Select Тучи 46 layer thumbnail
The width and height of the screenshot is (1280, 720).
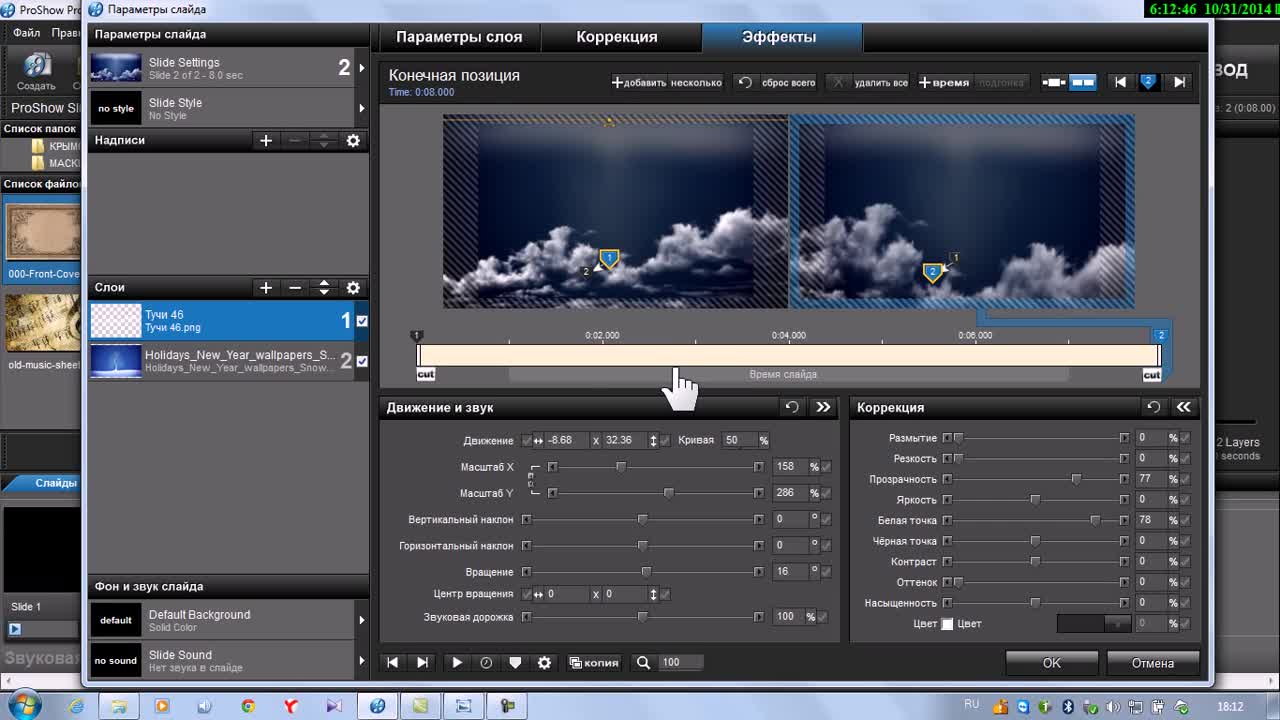tap(116, 321)
